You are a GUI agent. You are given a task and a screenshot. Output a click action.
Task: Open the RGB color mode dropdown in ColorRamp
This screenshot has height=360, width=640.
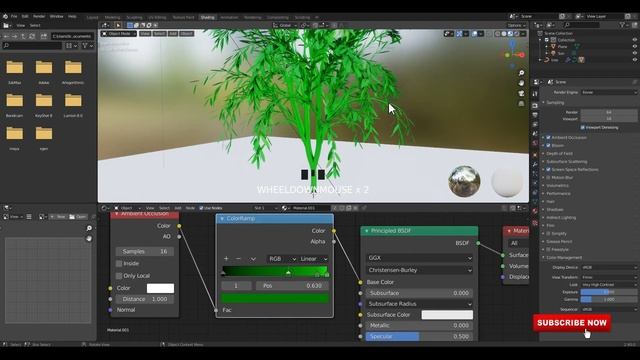pos(282,259)
